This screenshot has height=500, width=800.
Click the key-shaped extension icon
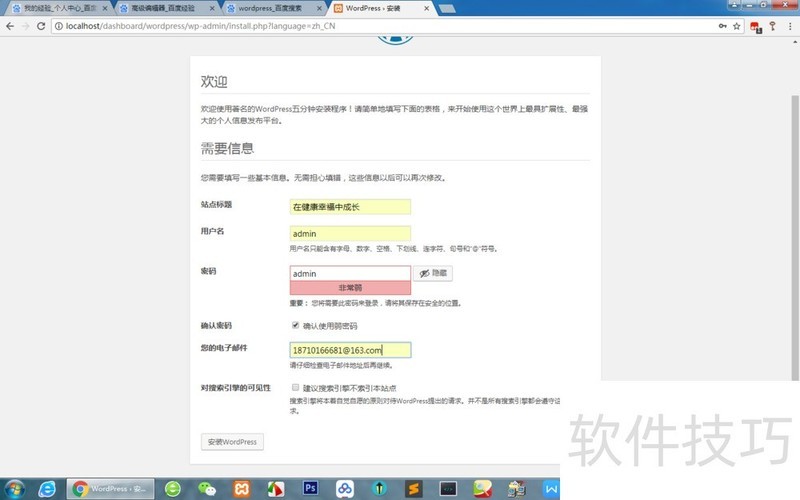[772, 26]
